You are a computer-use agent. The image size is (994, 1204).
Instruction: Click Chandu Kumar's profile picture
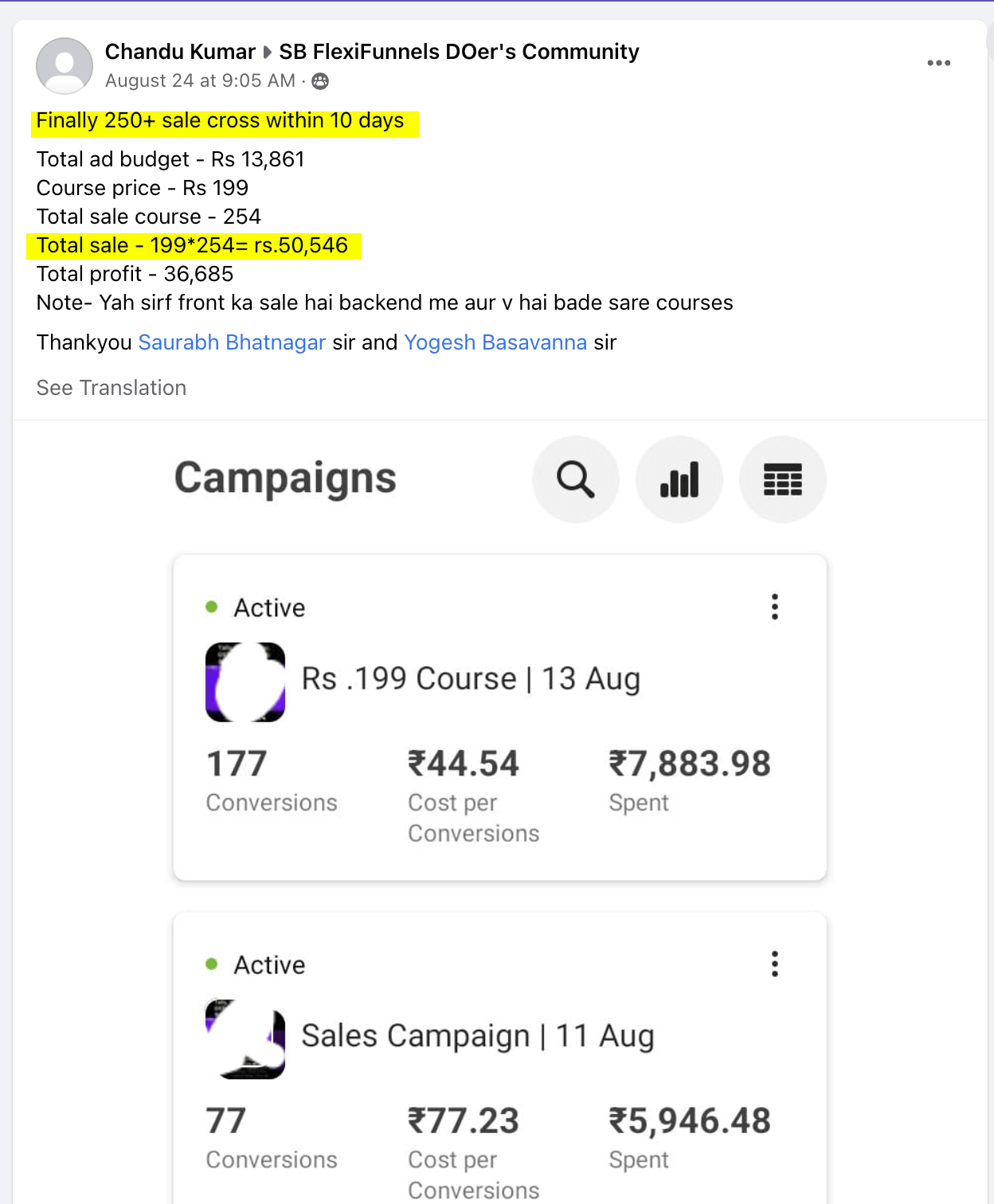tap(64, 65)
